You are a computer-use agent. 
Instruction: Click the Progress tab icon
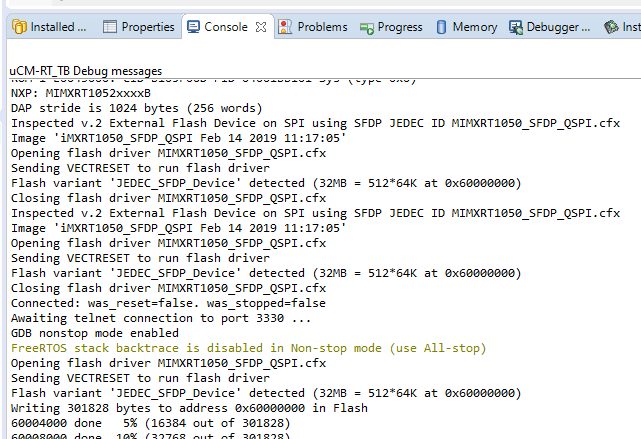tap(367, 29)
